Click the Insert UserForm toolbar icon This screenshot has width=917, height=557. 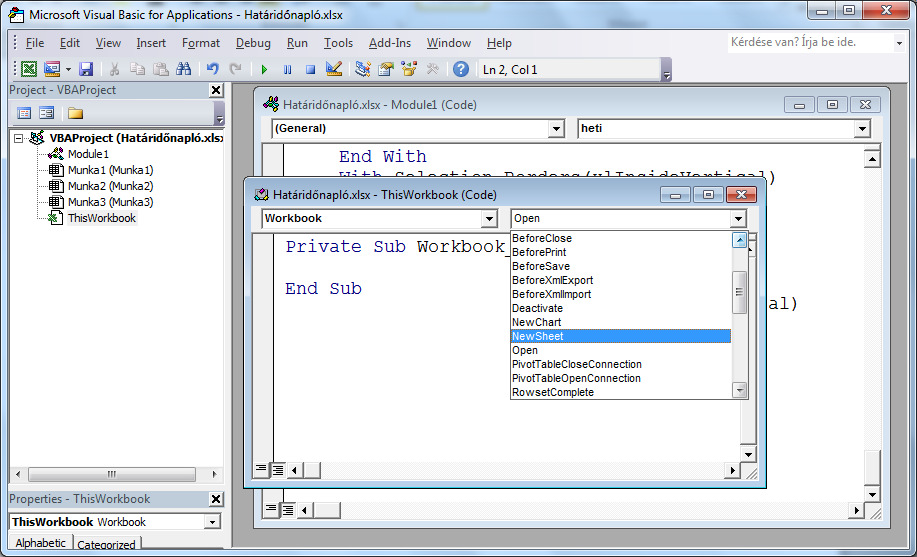[x=53, y=70]
